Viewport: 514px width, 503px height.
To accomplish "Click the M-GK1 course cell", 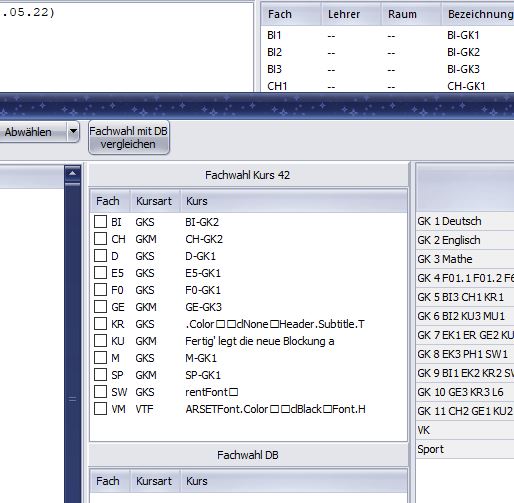I will click(x=201, y=358).
